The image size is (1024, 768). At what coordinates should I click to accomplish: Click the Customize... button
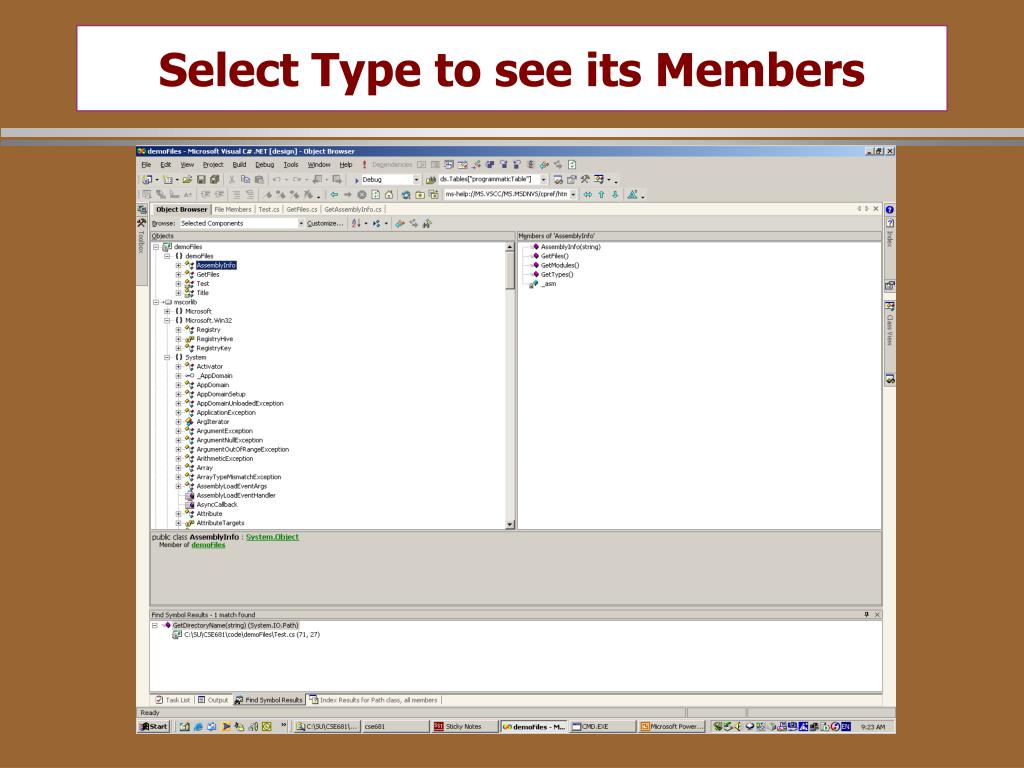pos(325,223)
